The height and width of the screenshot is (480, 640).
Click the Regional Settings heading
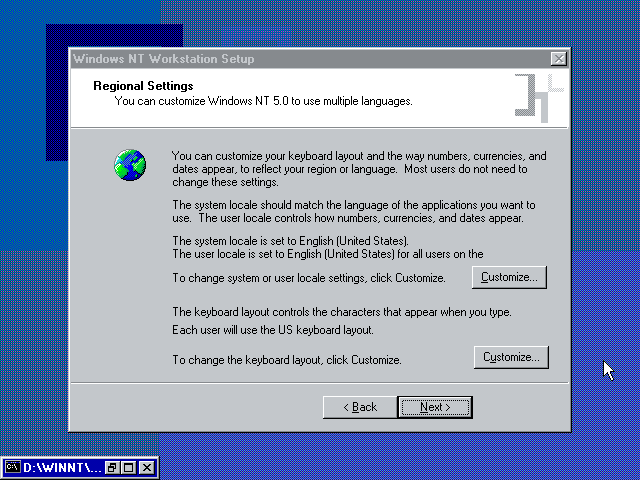coord(143,86)
